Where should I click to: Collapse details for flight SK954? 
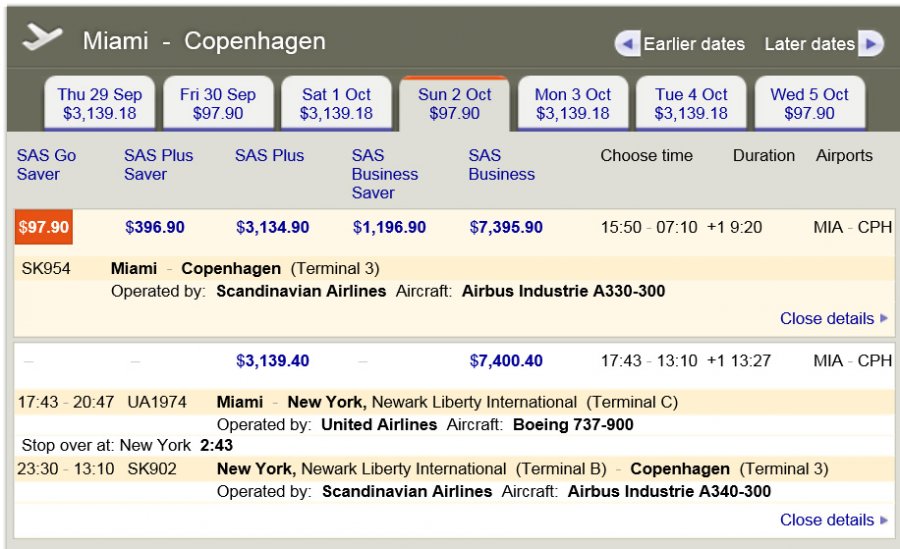click(833, 318)
